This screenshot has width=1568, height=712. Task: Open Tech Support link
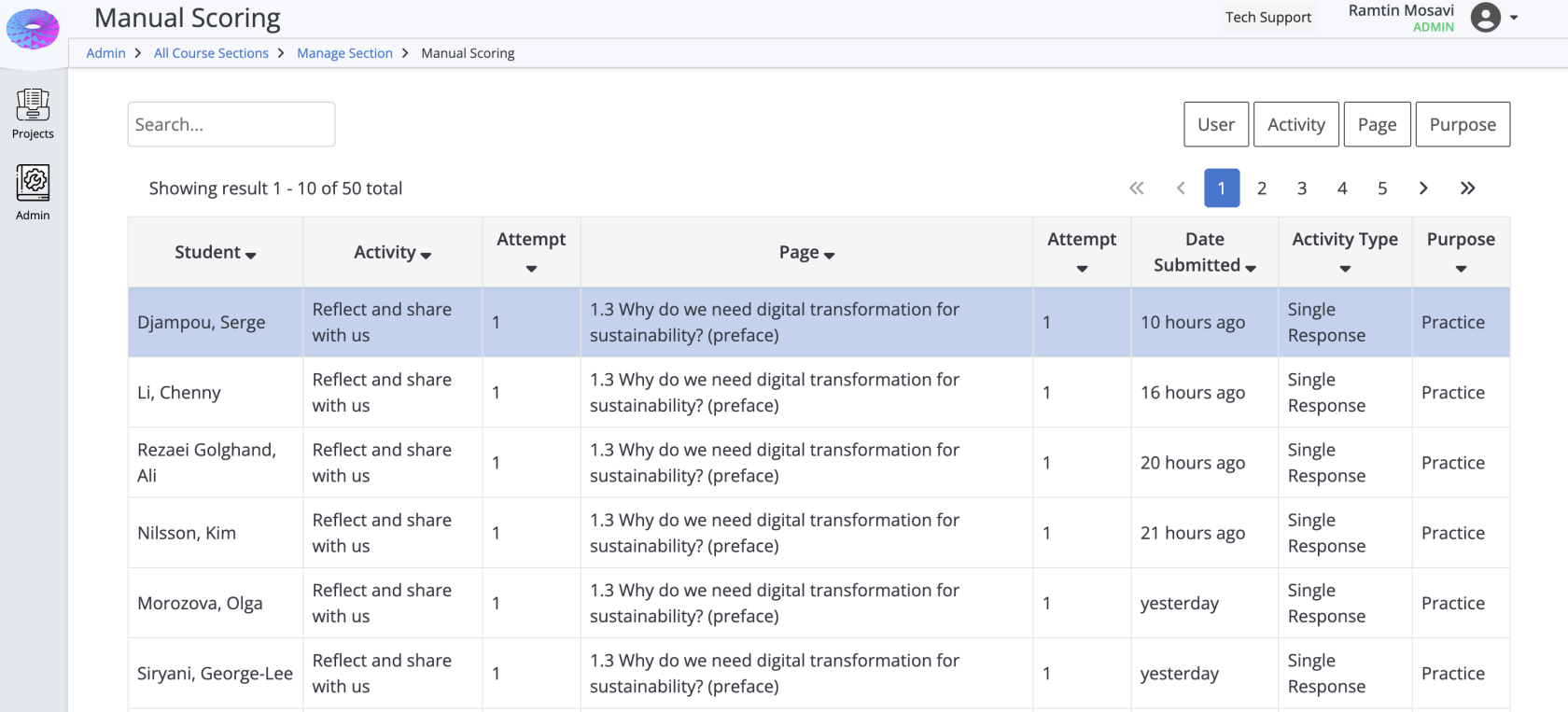coord(1268,17)
